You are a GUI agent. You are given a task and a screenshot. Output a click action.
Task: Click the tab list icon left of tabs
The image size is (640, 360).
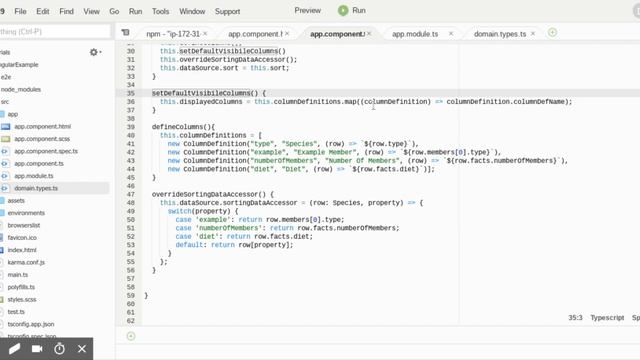125,32
